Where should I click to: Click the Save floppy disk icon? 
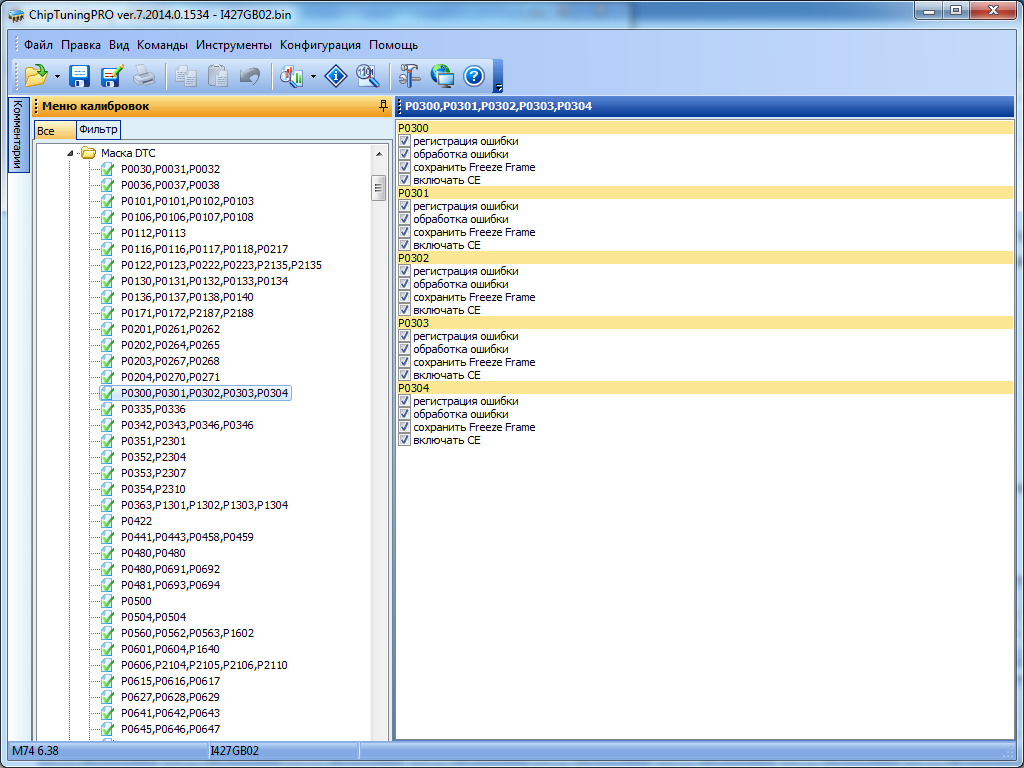pyautogui.click(x=80, y=75)
